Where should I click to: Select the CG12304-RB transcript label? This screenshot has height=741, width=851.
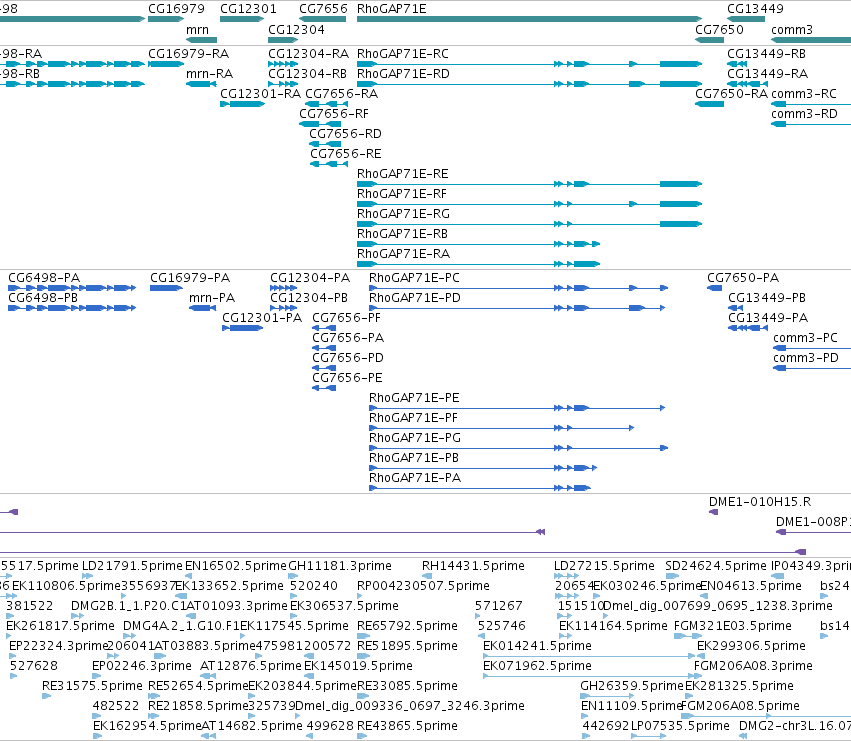(x=307, y=74)
